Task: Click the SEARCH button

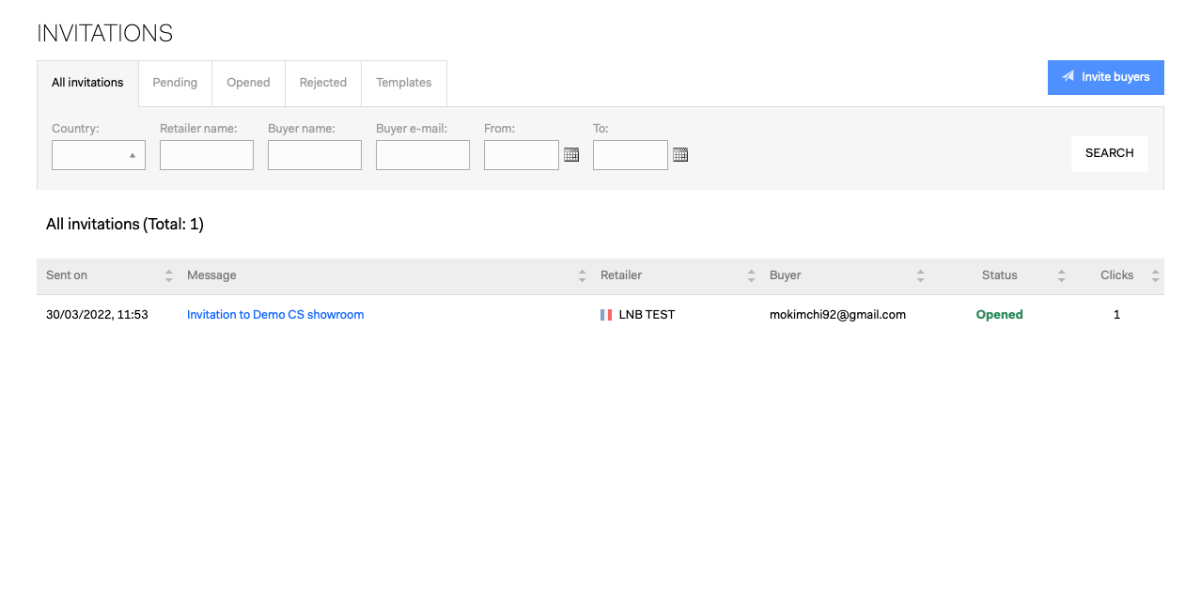Action: pos(1109,153)
